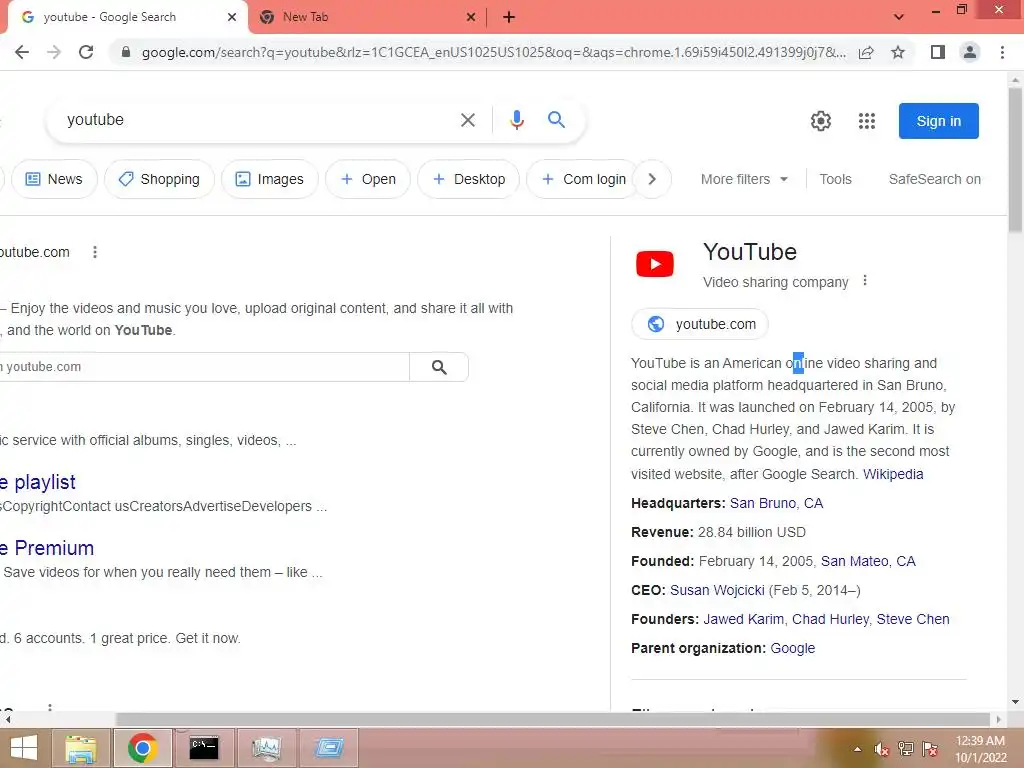Show more filter chips with the right chevron
This screenshot has width=1024, height=768.
[652, 179]
